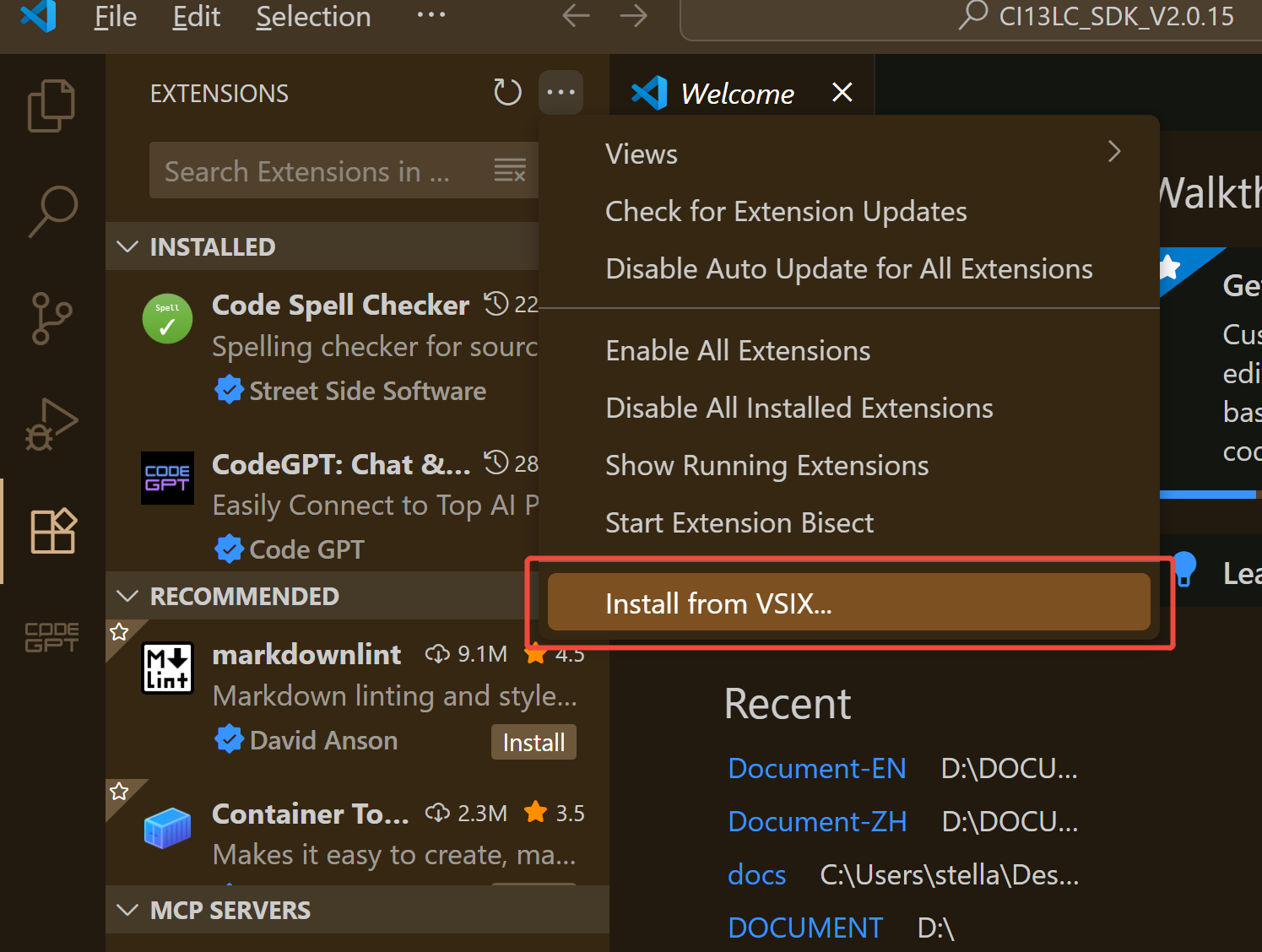Choose Disable Auto Update for All Extensions
This screenshot has height=952, width=1262.
tap(848, 268)
